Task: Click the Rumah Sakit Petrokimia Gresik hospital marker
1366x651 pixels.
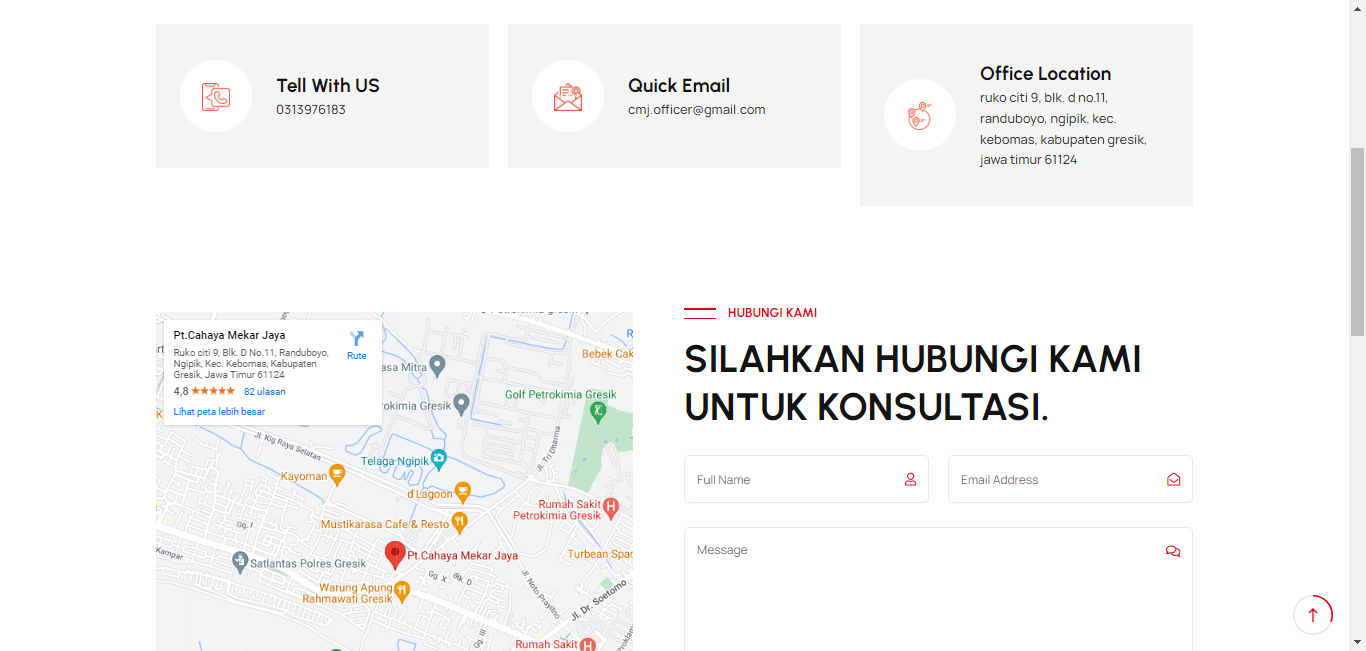Action: (x=611, y=508)
